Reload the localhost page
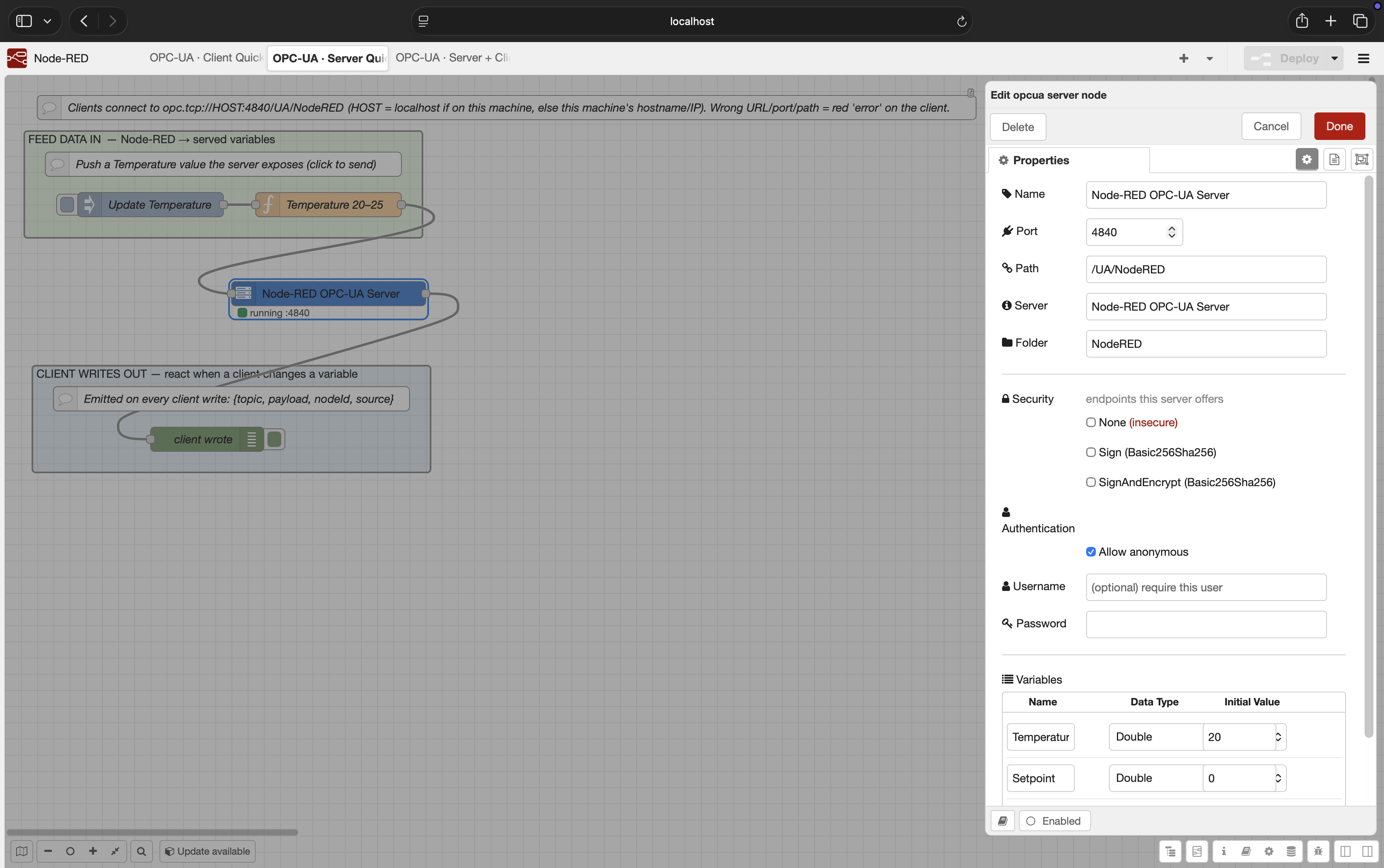This screenshot has height=868, width=1384. (962, 22)
